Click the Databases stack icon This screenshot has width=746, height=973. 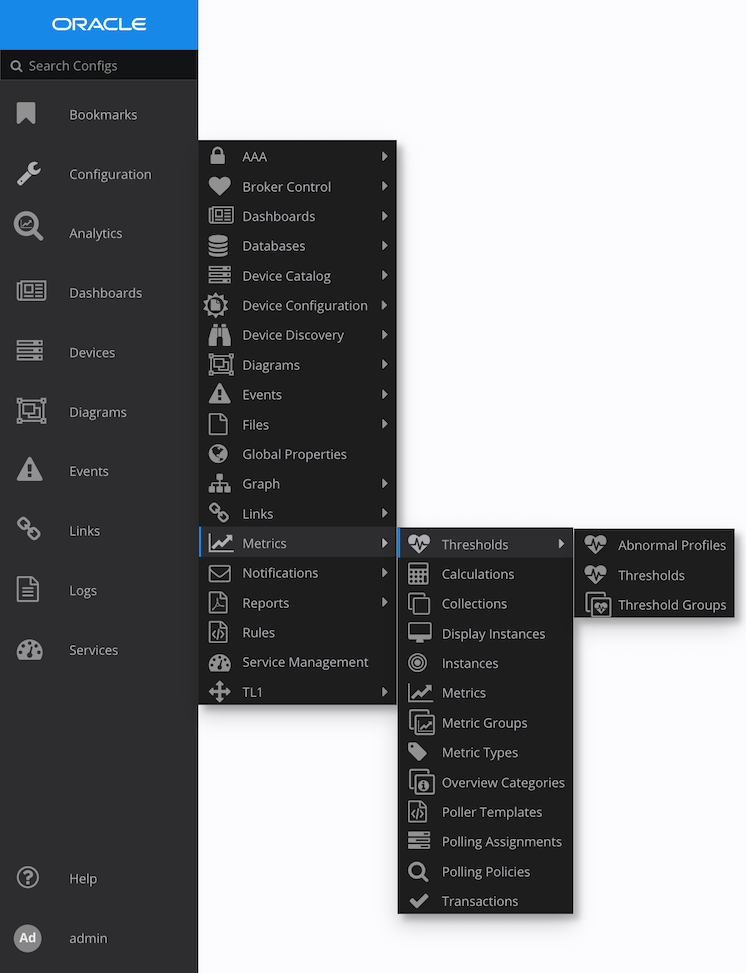pyautogui.click(x=218, y=246)
